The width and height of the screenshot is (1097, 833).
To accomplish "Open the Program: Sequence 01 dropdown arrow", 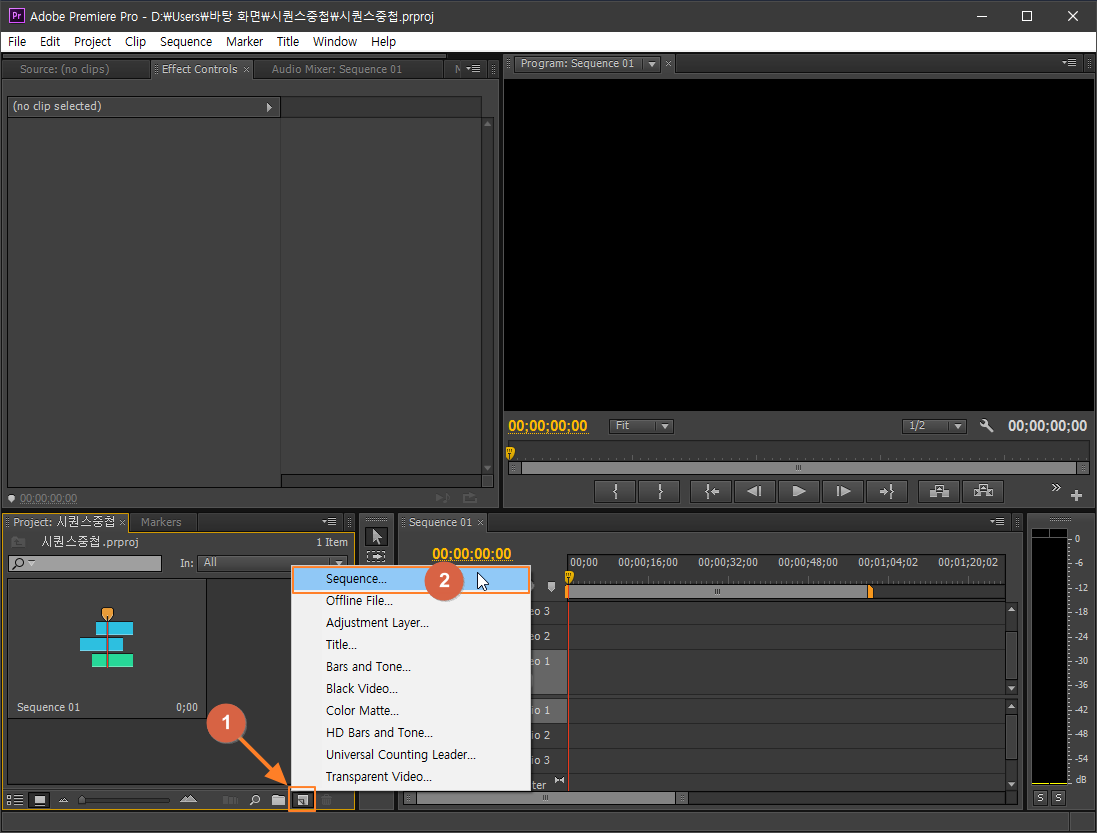I will pyautogui.click(x=652, y=64).
